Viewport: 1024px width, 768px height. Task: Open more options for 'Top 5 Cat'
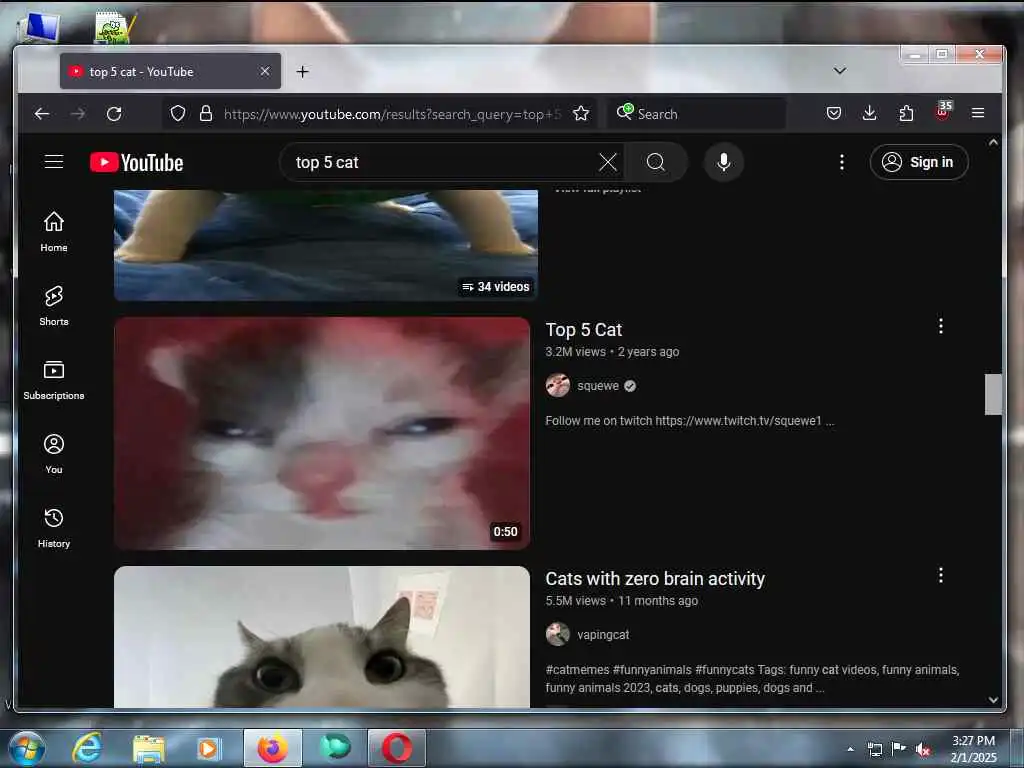click(x=940, y=326)
